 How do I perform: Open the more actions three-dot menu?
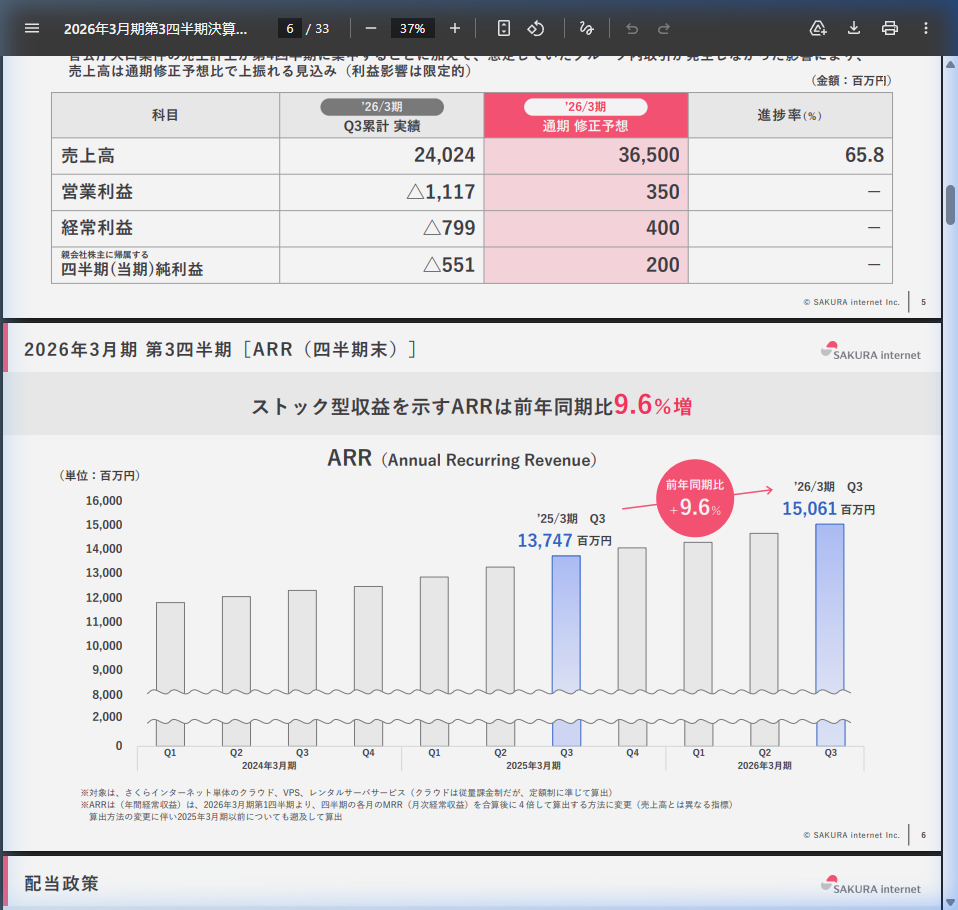926,28
